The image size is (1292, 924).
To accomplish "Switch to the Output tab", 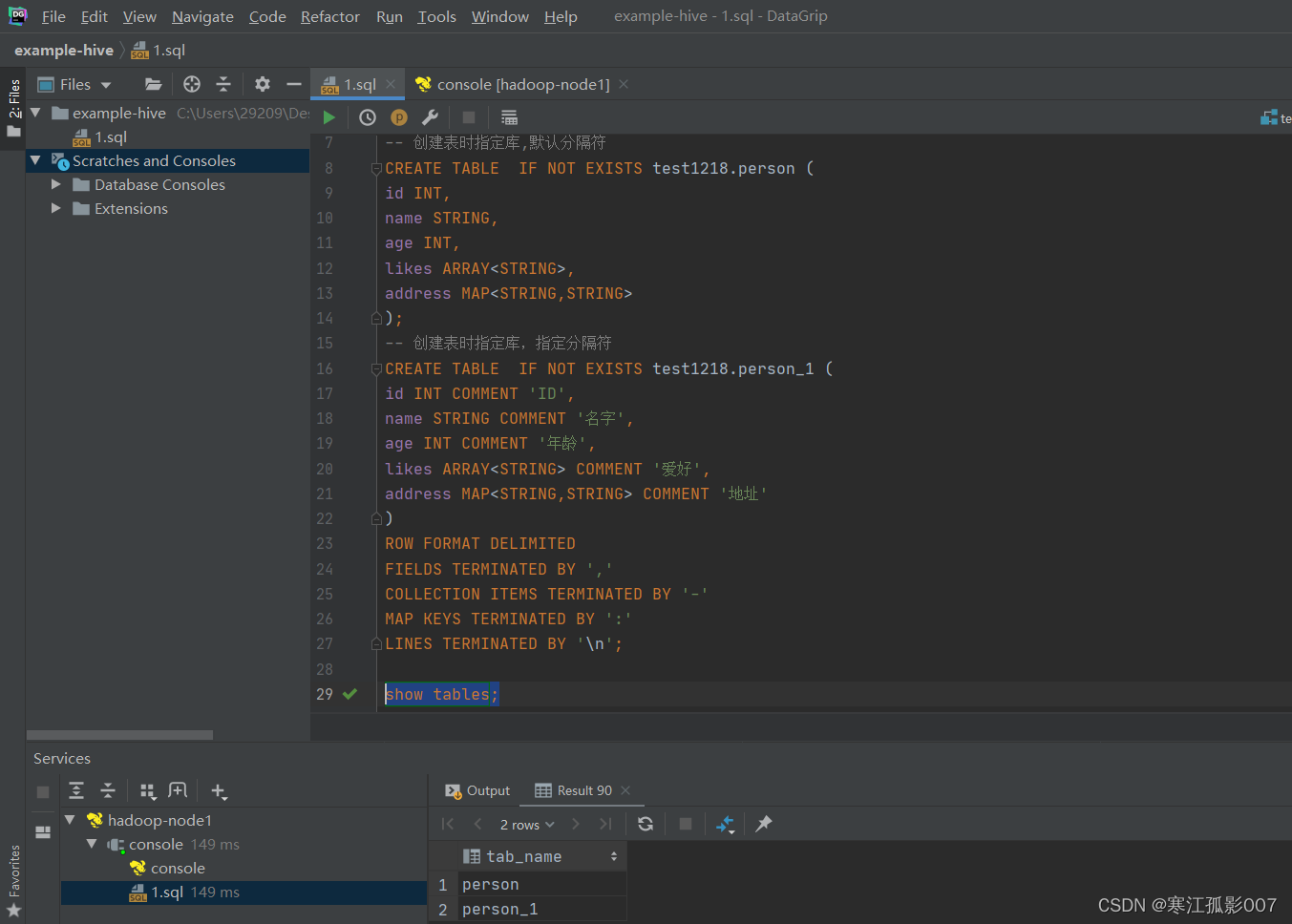I will click(477, 790).
